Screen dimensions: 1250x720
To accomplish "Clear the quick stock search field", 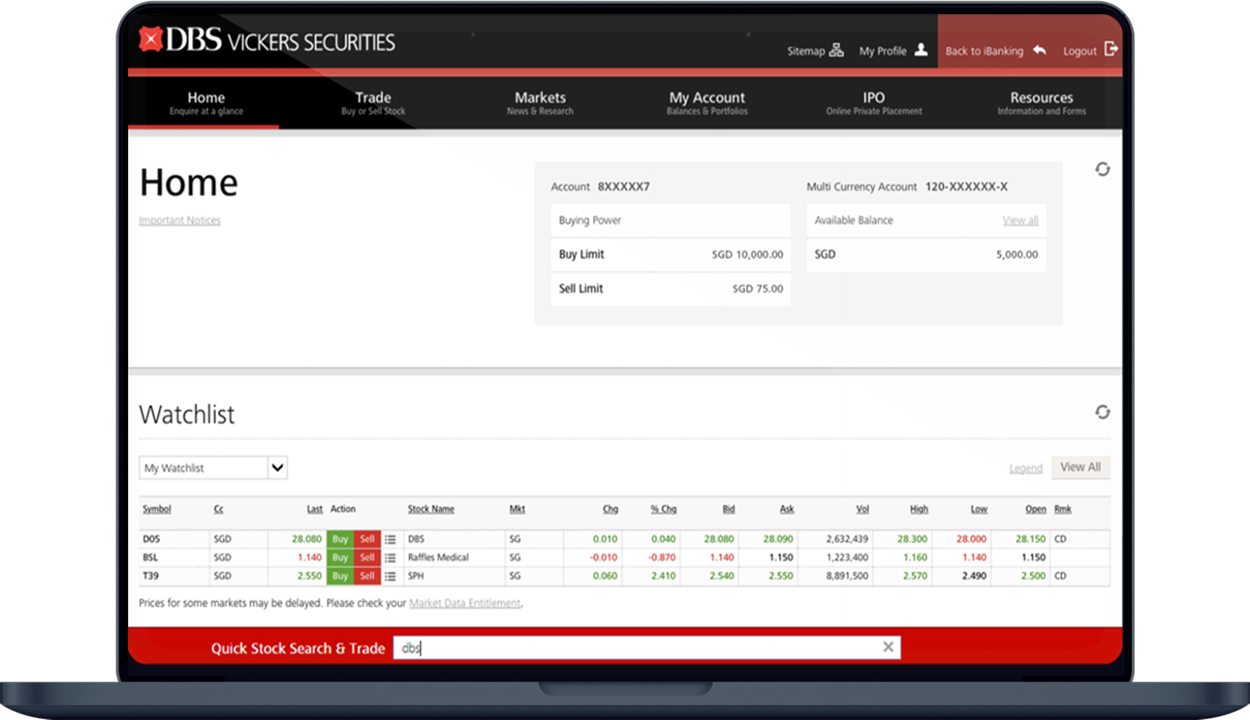I will 888,647.
